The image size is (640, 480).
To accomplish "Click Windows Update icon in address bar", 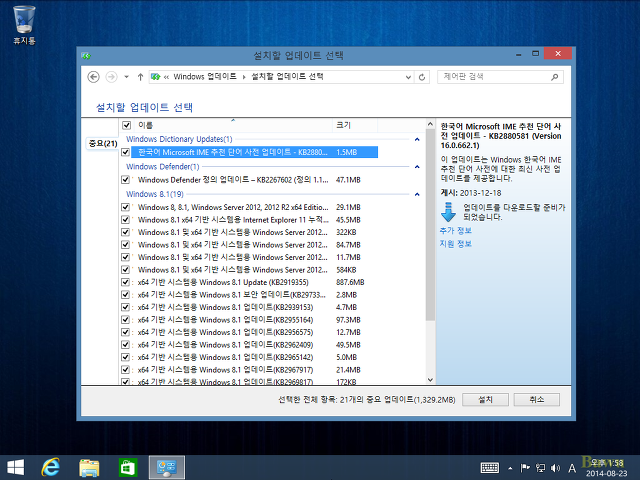I will pyautogui.click(x=156, y=76).
